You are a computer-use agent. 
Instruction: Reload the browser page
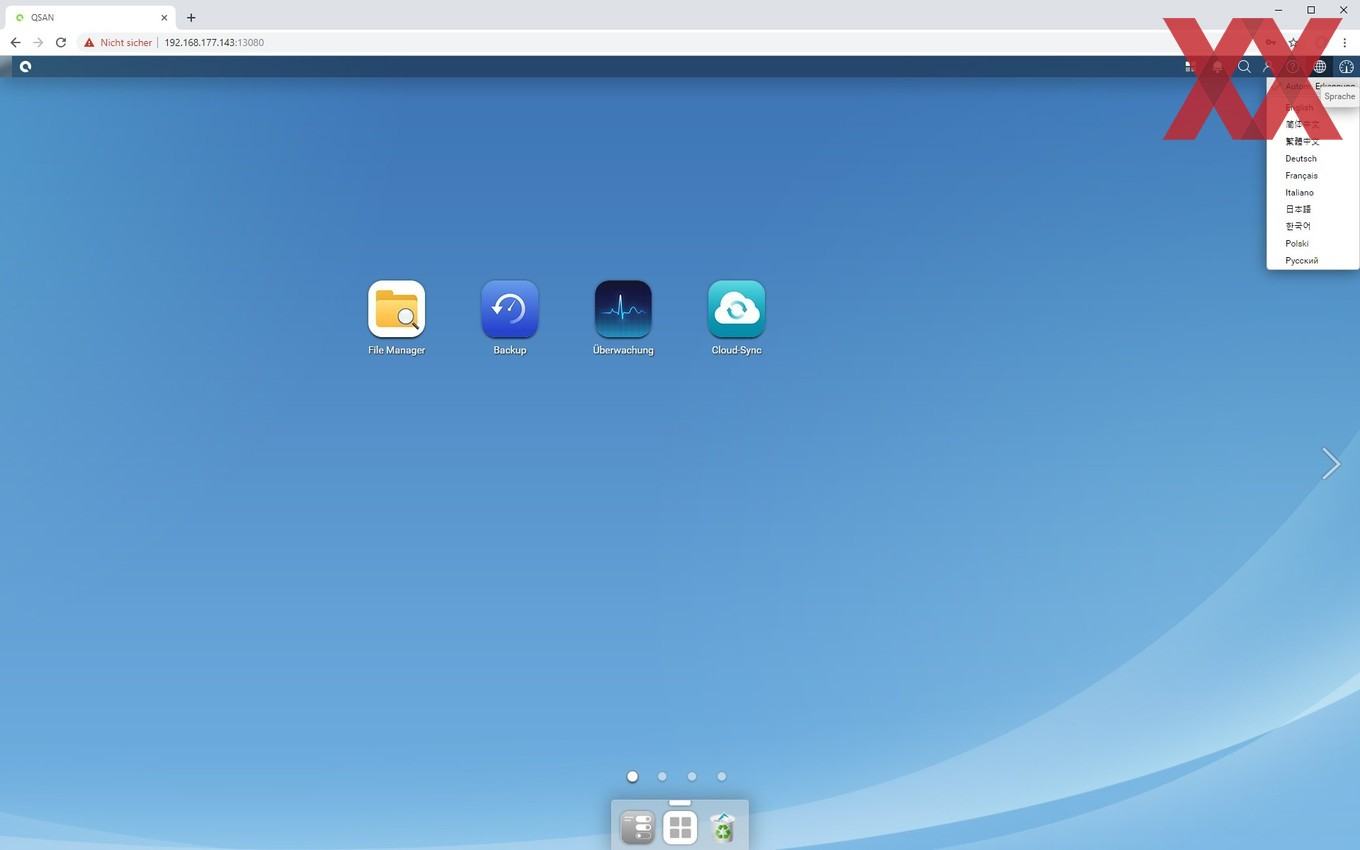pyautogui.click(x=61, y=42)
